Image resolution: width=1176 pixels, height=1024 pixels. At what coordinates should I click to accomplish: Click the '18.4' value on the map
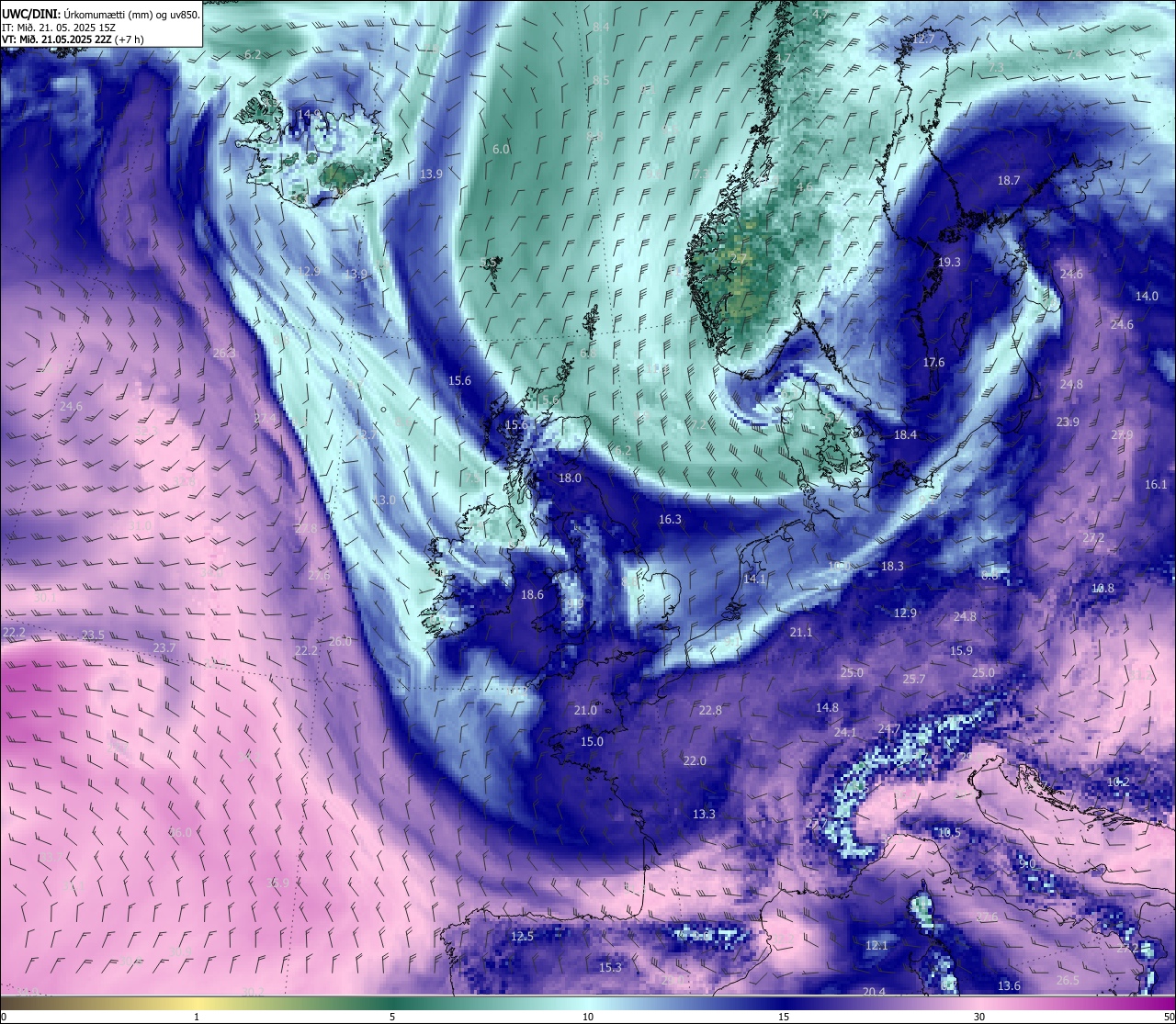click(x=906, y=434)
